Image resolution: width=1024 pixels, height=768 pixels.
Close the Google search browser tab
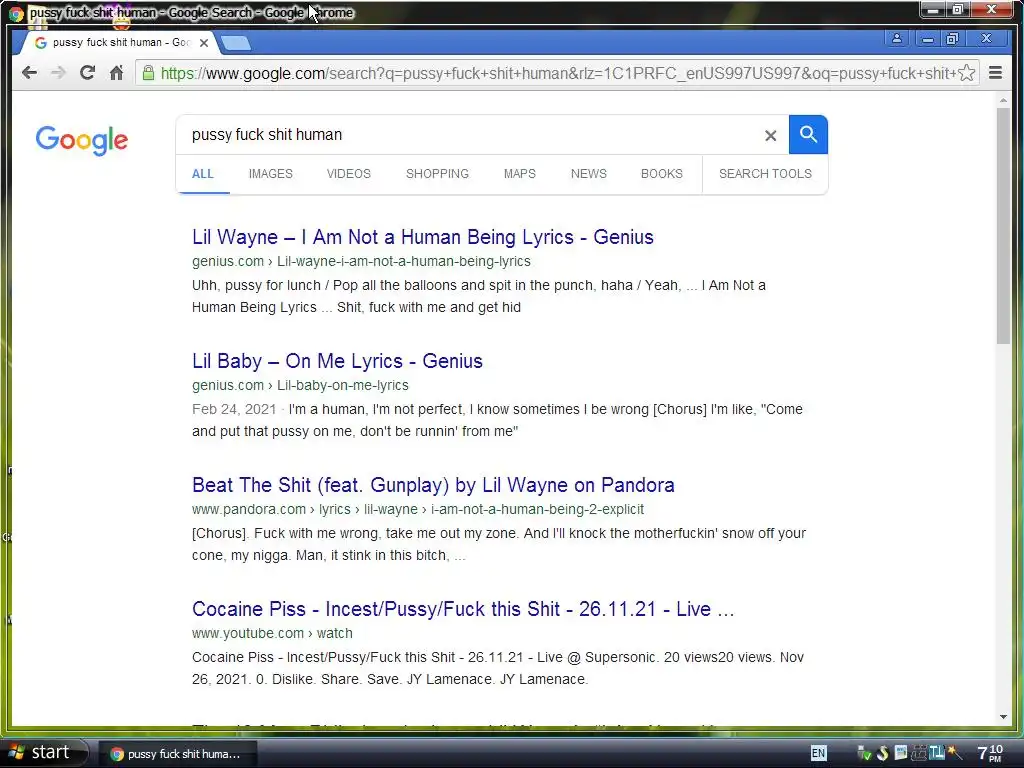(204, 42)
